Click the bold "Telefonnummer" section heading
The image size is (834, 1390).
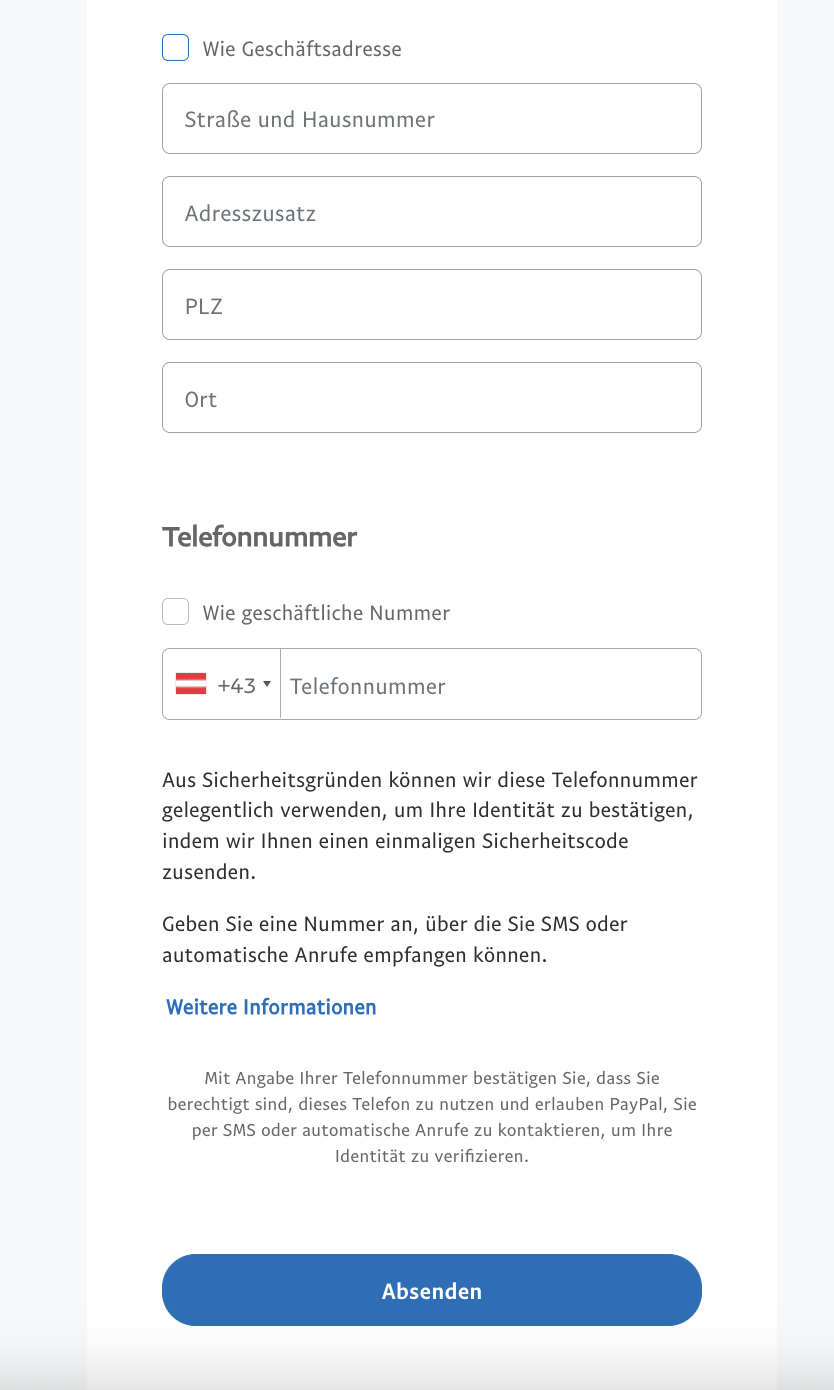tap(259, 537)
